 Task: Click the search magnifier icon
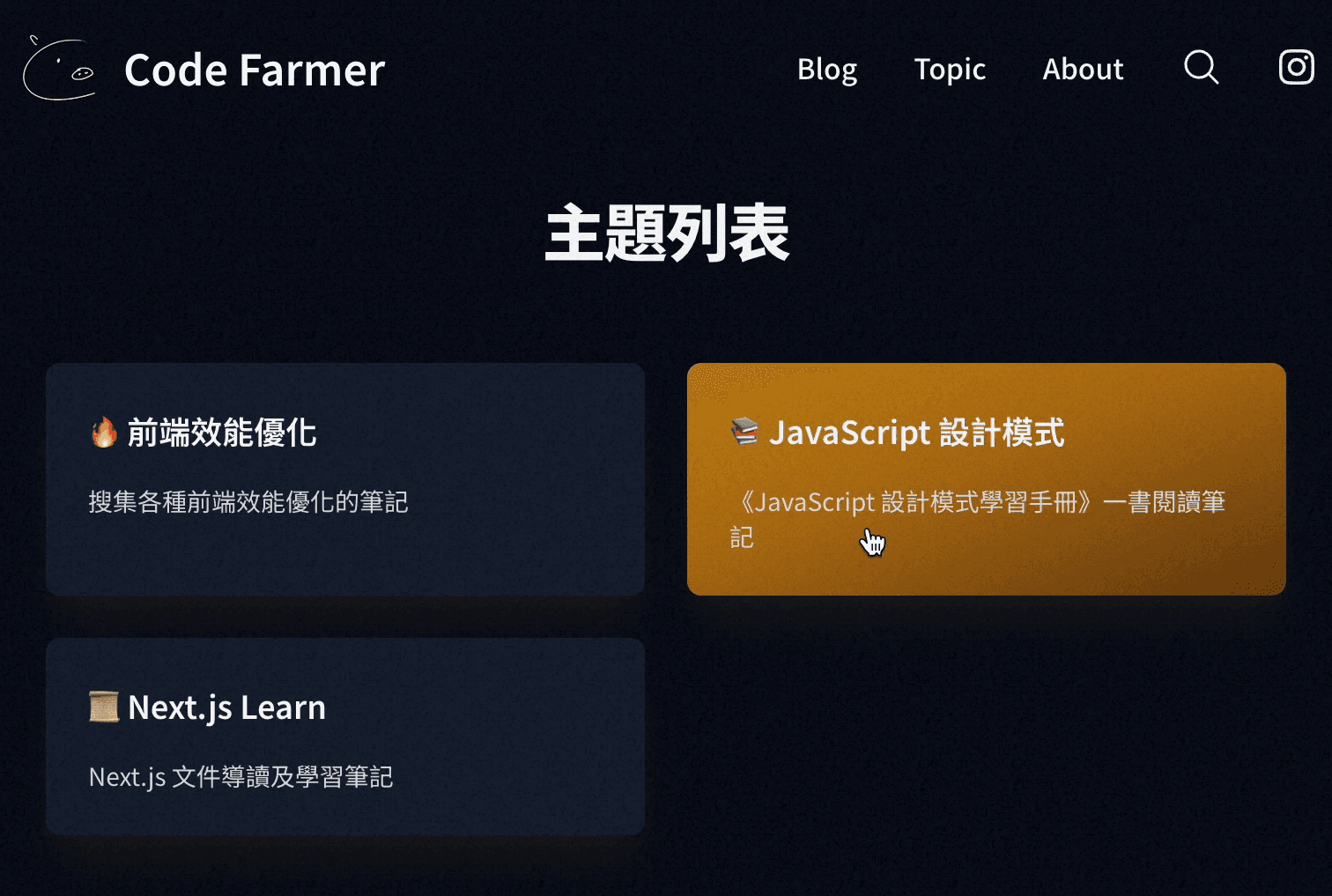[1201, 68]
